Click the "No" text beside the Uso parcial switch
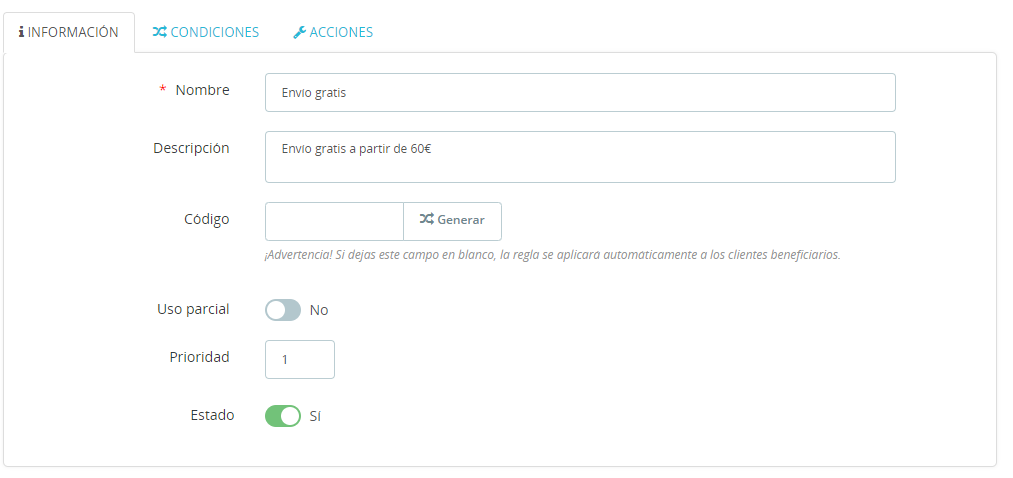 point(319,310)
